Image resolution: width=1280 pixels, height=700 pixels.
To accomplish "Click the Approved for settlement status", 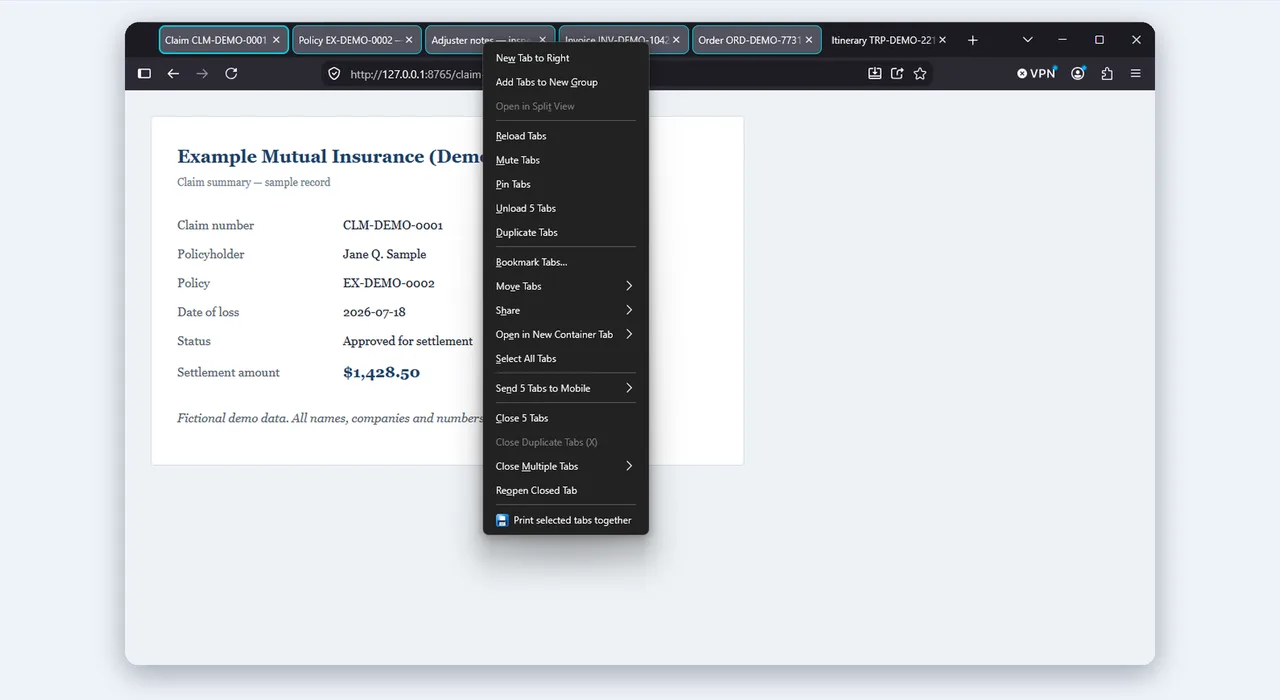I will [x=408, y=342].
